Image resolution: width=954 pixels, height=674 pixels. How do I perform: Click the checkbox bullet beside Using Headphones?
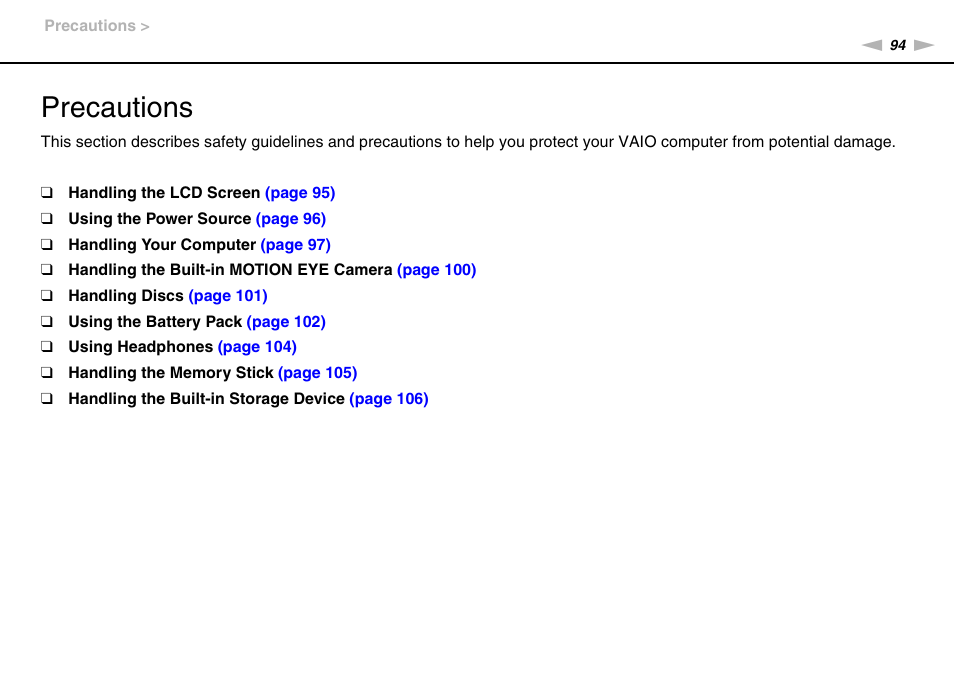[x=47, y=347]
